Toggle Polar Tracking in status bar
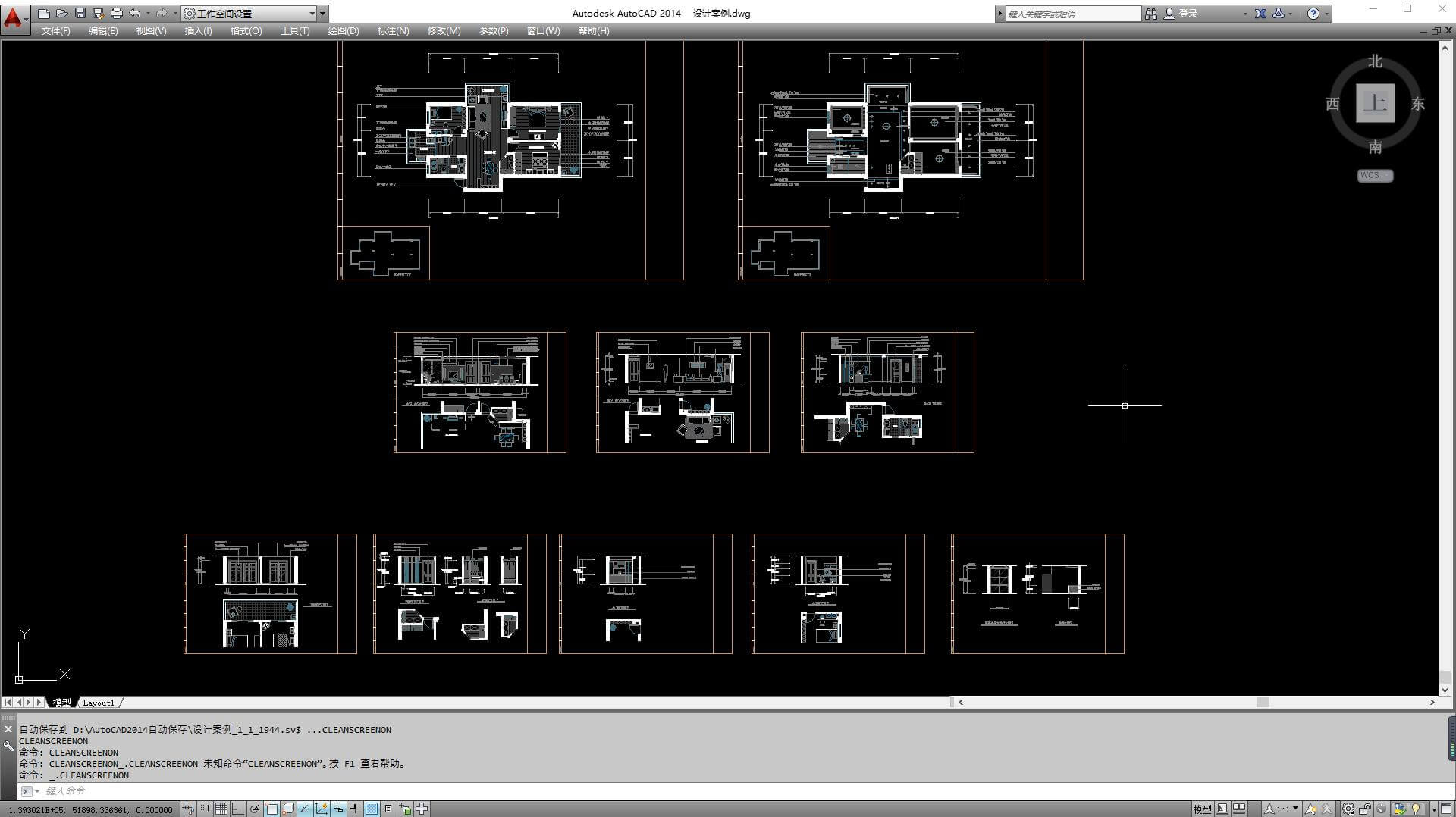Screen dimensions: 1456x817 (x=256, y=809)
